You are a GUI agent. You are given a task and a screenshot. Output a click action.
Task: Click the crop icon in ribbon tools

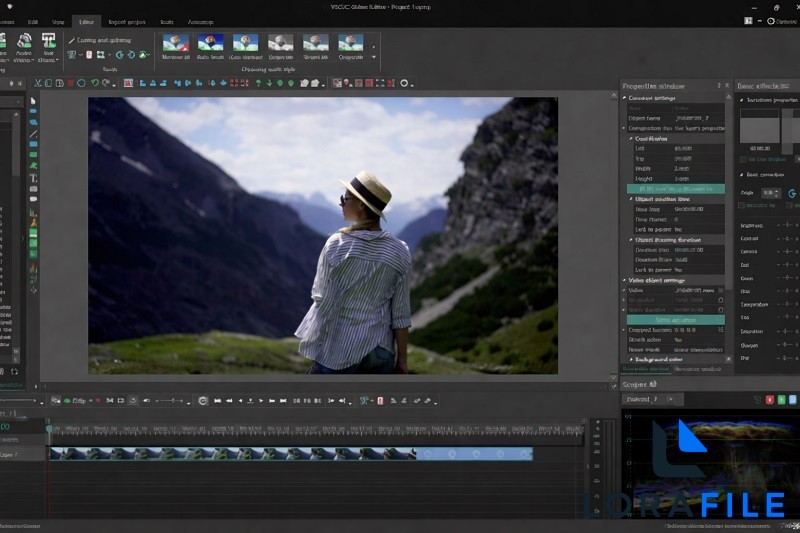pyautogui.click(x=101, y=55)
